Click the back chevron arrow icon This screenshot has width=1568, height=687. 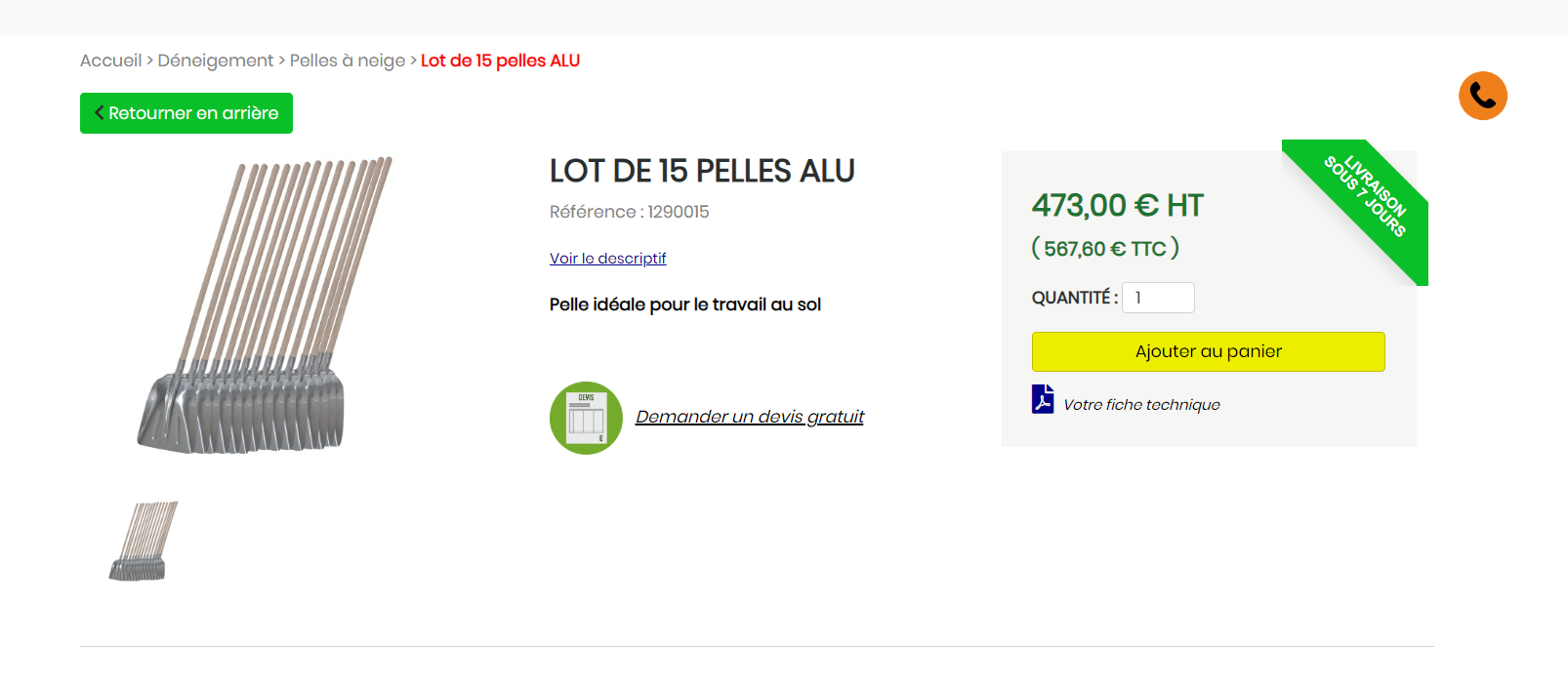point(99,113)
